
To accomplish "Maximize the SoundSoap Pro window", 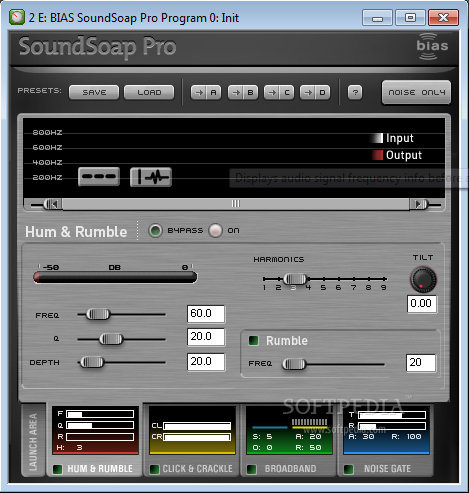I will click(410, 17).
